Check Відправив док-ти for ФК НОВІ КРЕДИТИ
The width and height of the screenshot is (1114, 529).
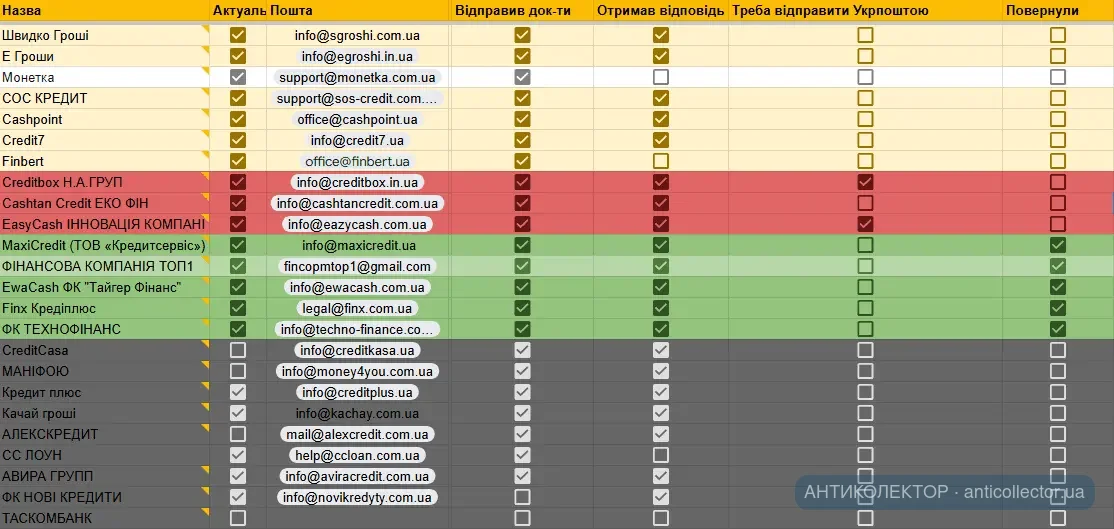(522, 497)
